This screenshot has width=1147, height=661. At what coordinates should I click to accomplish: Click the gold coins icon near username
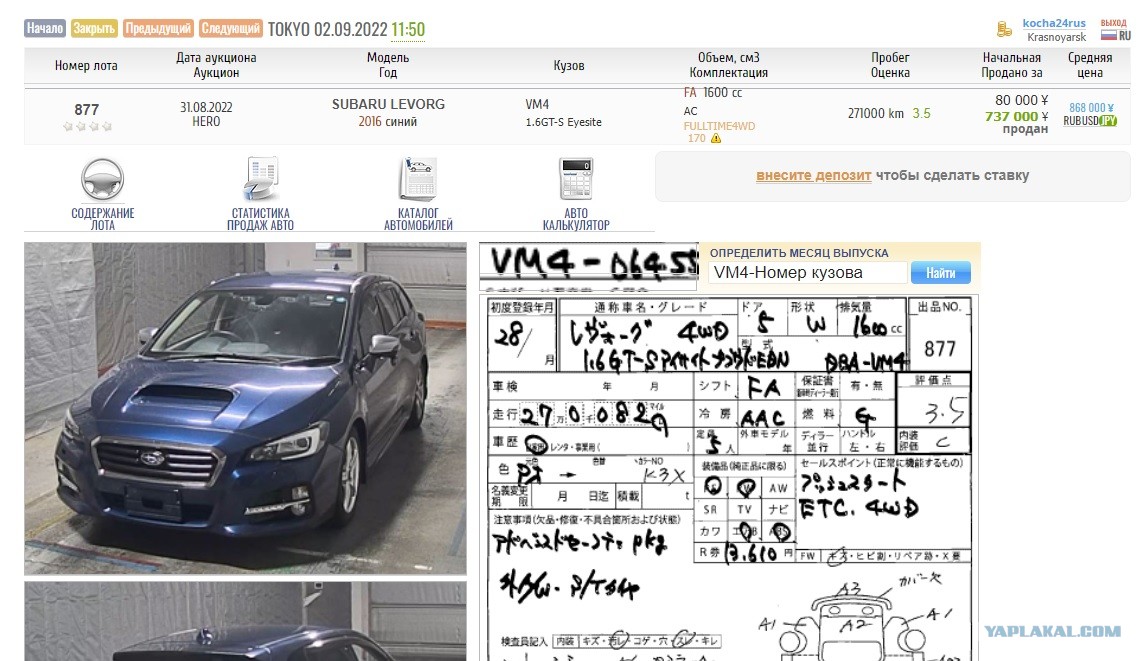click(x=1004, y=30)
